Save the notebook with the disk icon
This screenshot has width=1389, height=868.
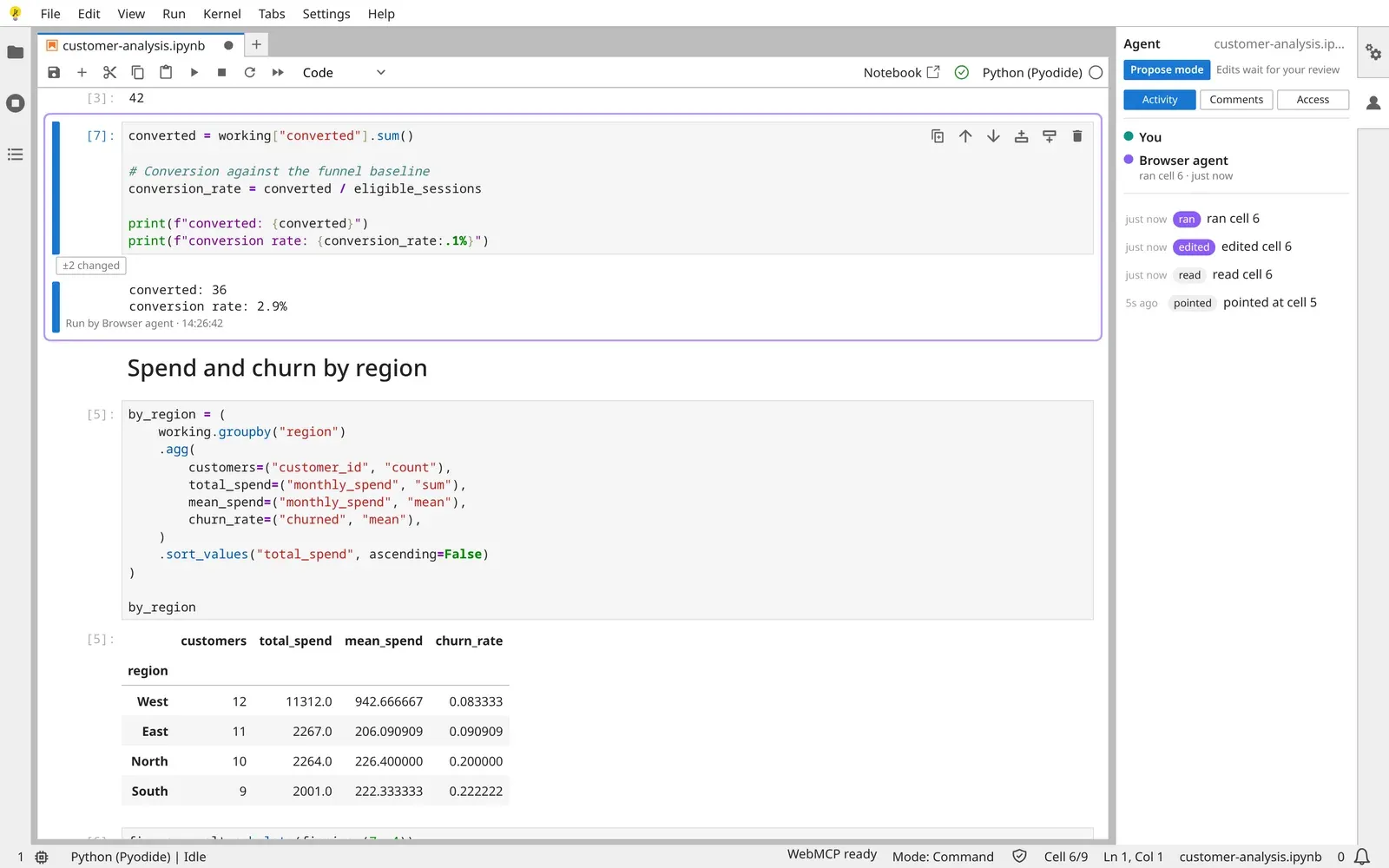pos(54,73)
